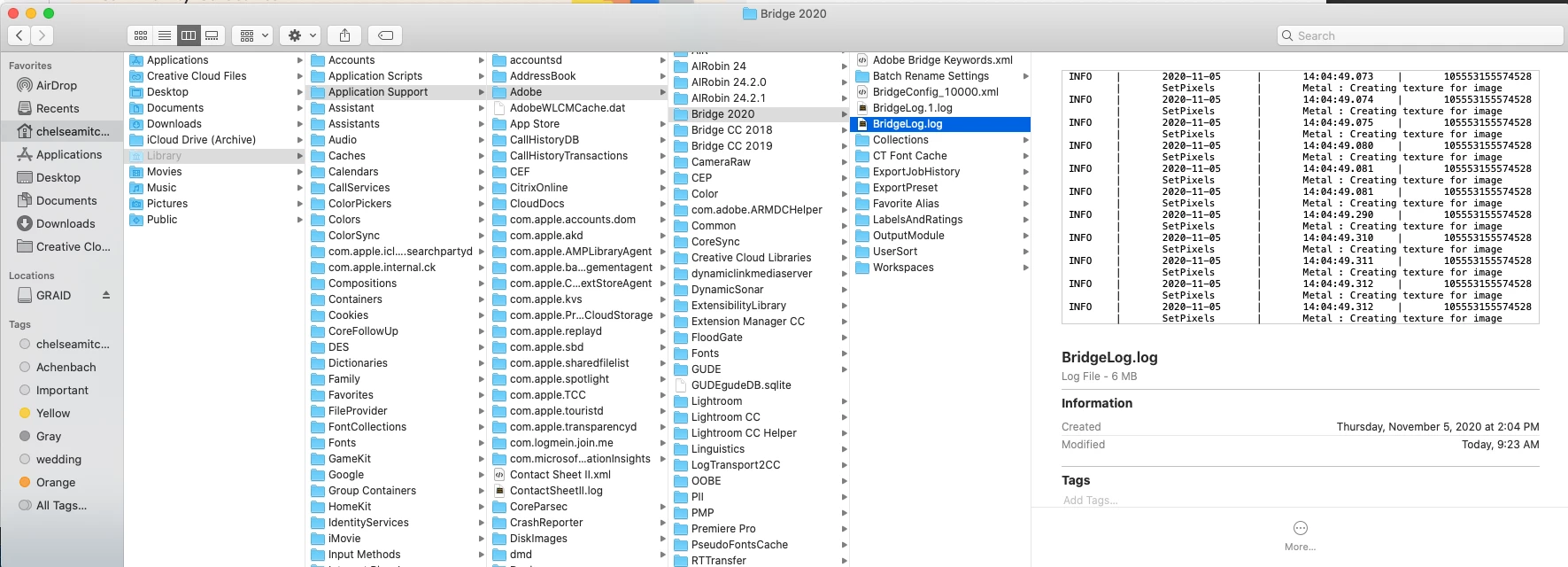Select the Bridge 2020 folder
Screen dimensions: 1568x567
(x=761, y=114)
